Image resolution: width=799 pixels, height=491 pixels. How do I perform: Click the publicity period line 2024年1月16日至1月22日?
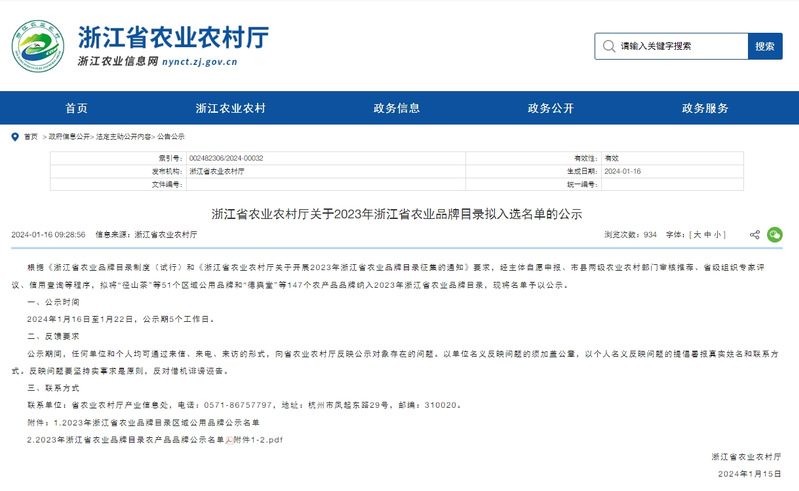[121, 319]
